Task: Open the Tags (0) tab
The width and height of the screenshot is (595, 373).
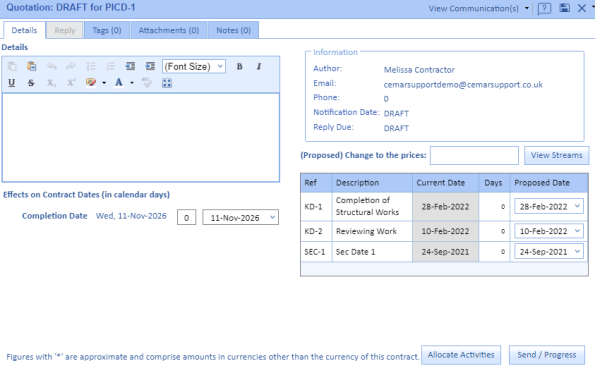Action: 107,30
